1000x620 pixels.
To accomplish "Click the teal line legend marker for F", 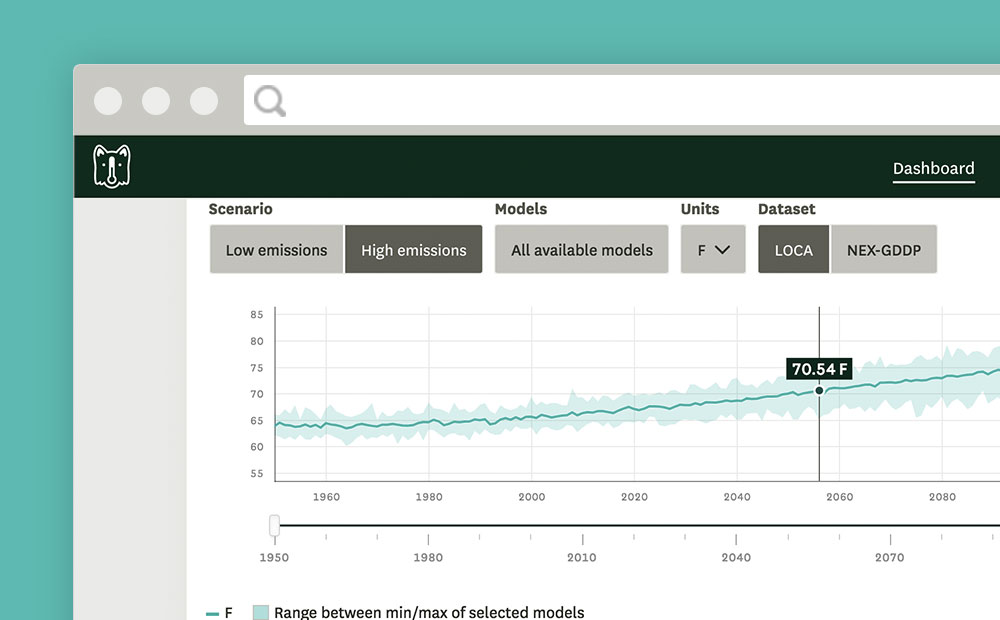I will (212, 613).
